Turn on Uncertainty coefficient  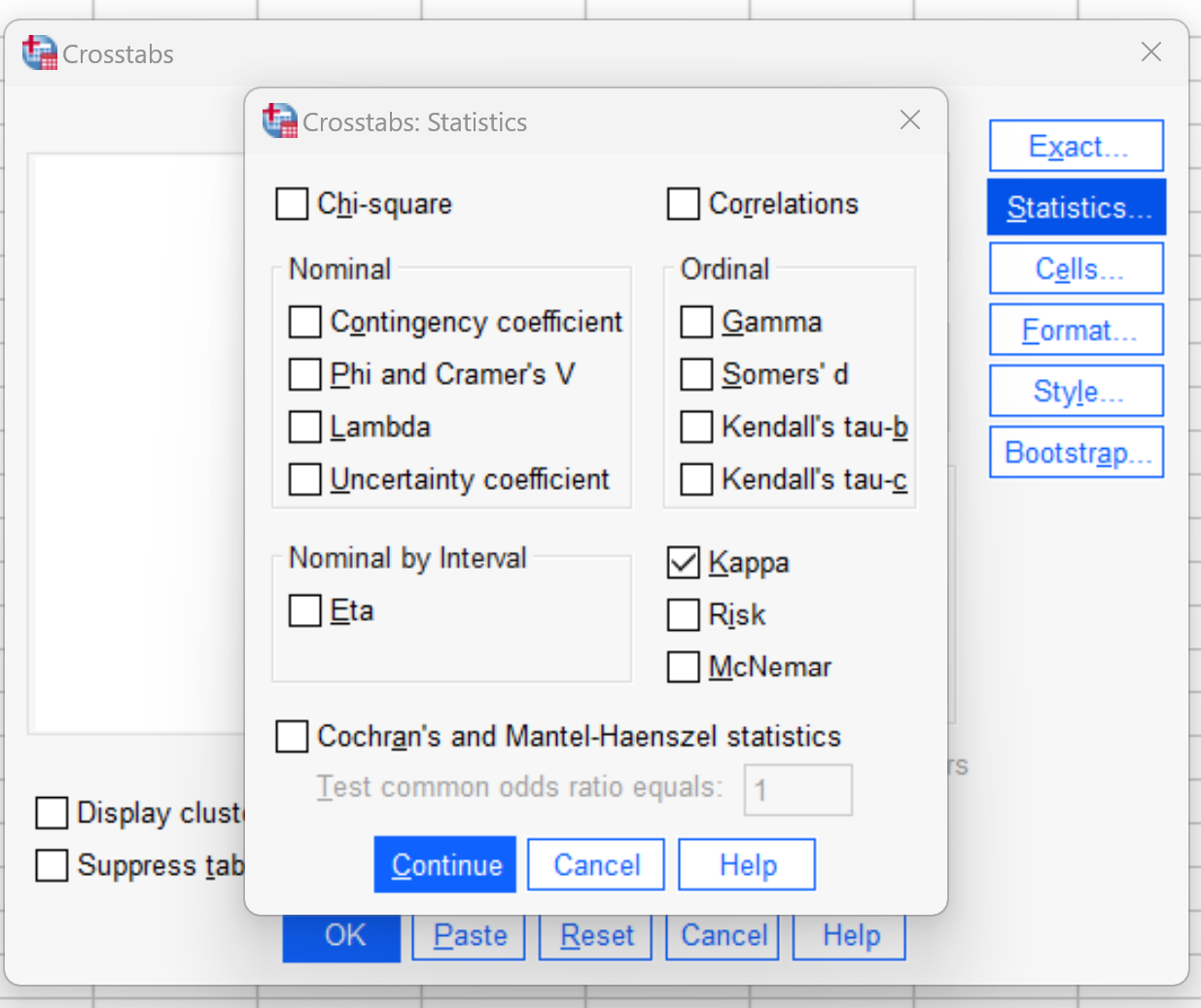(305, 479)
